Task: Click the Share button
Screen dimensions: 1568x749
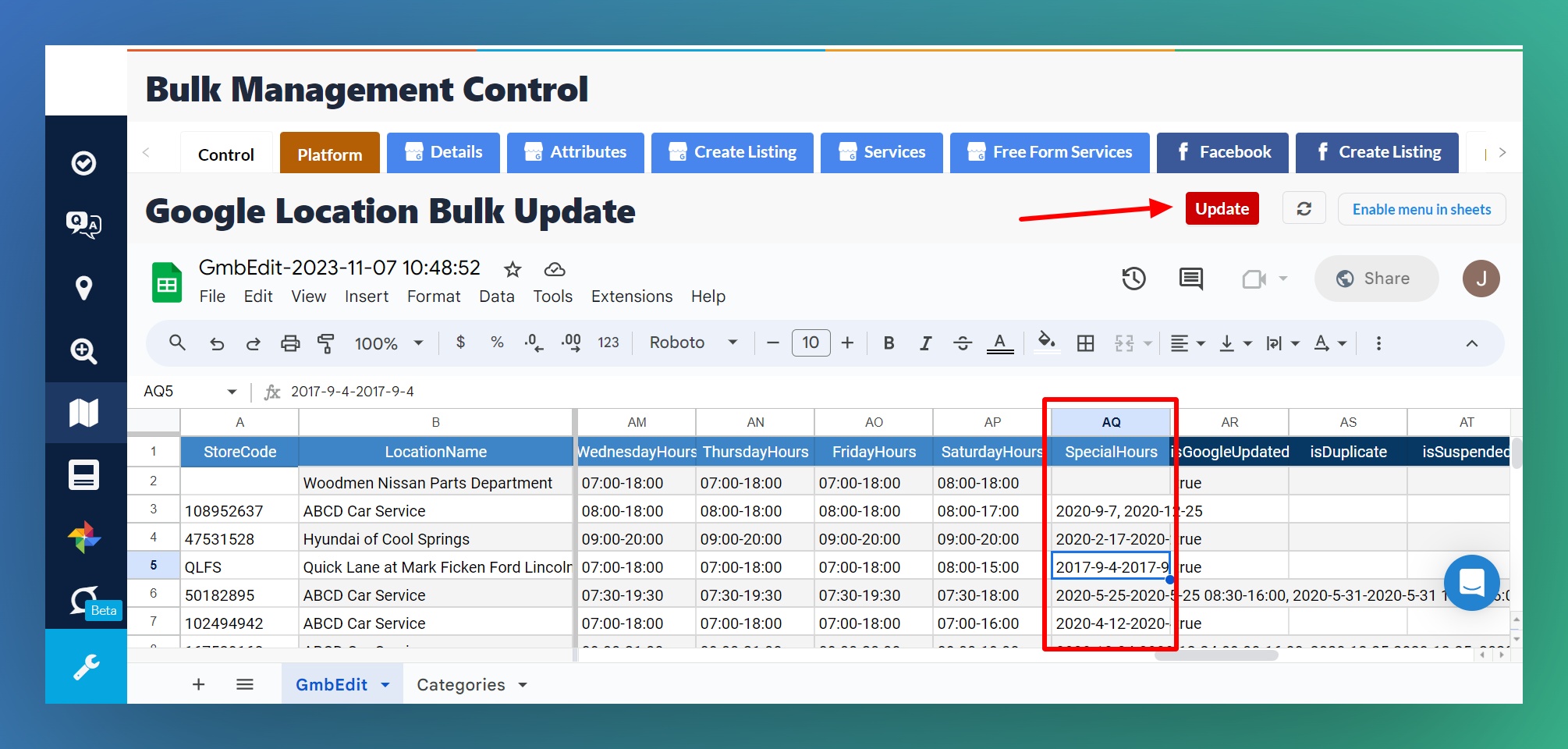Action: pyautogui.click(x=1376, y=279)
